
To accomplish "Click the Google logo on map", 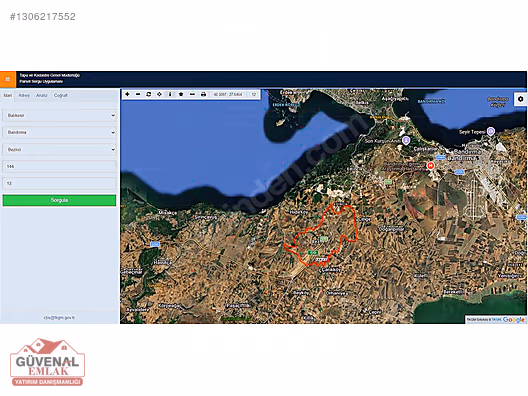I will pyautogui.click(x=514, y=320).
